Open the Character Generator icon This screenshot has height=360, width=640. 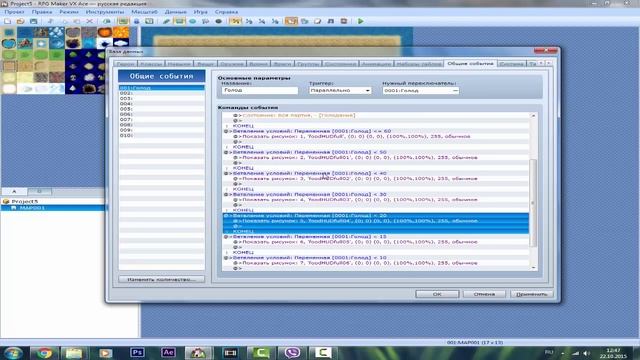point(344,21)
